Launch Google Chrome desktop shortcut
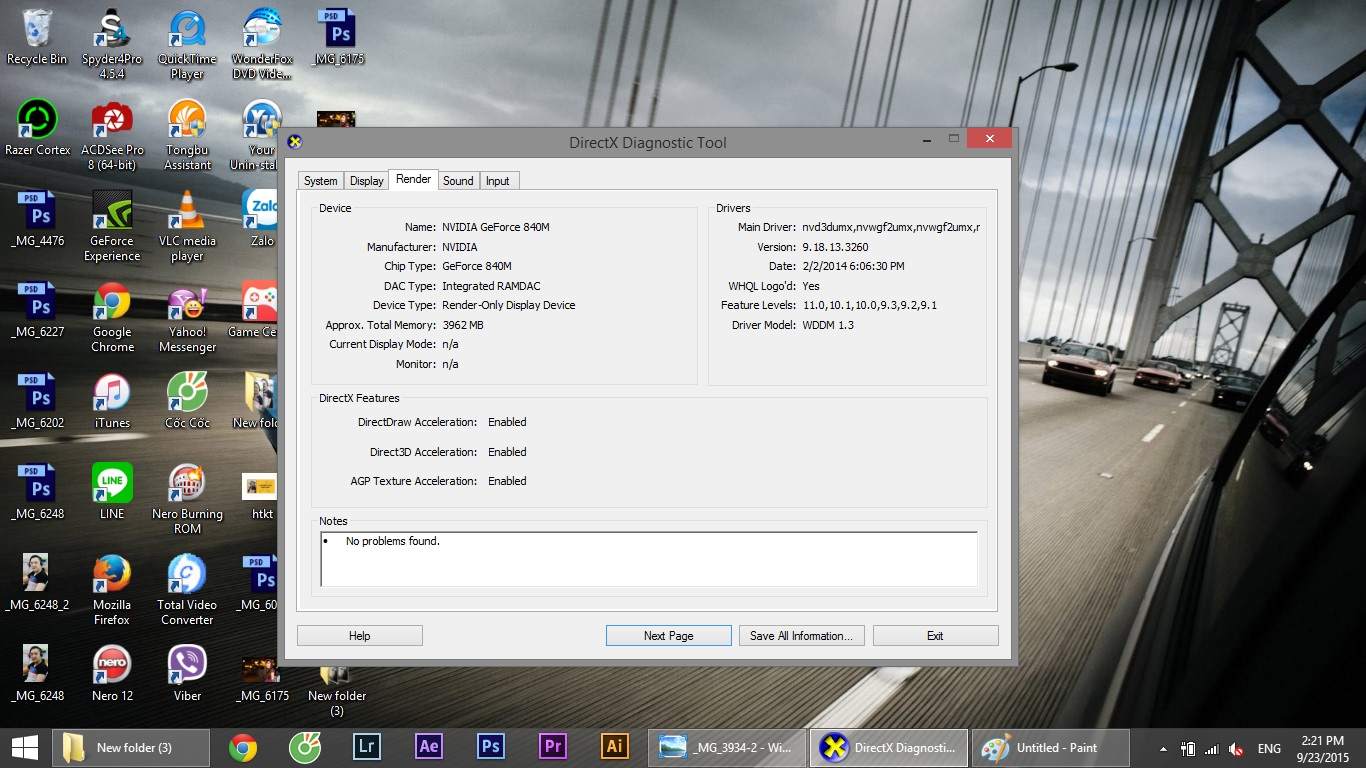This screenshot has height=768, width=1366. point(112,318)
